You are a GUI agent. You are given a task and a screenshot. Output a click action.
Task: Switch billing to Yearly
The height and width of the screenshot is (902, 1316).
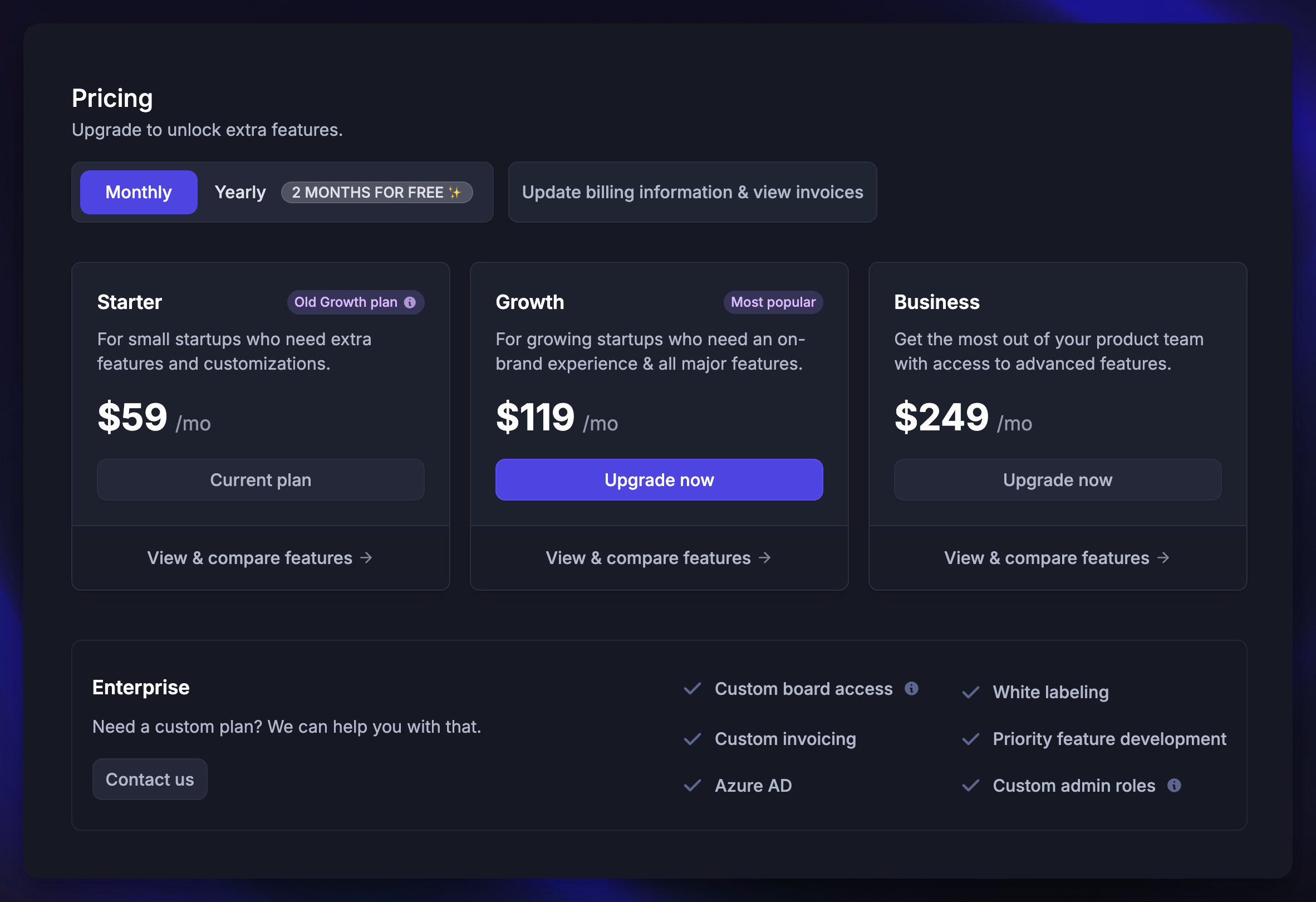click(x=240, y=193)
